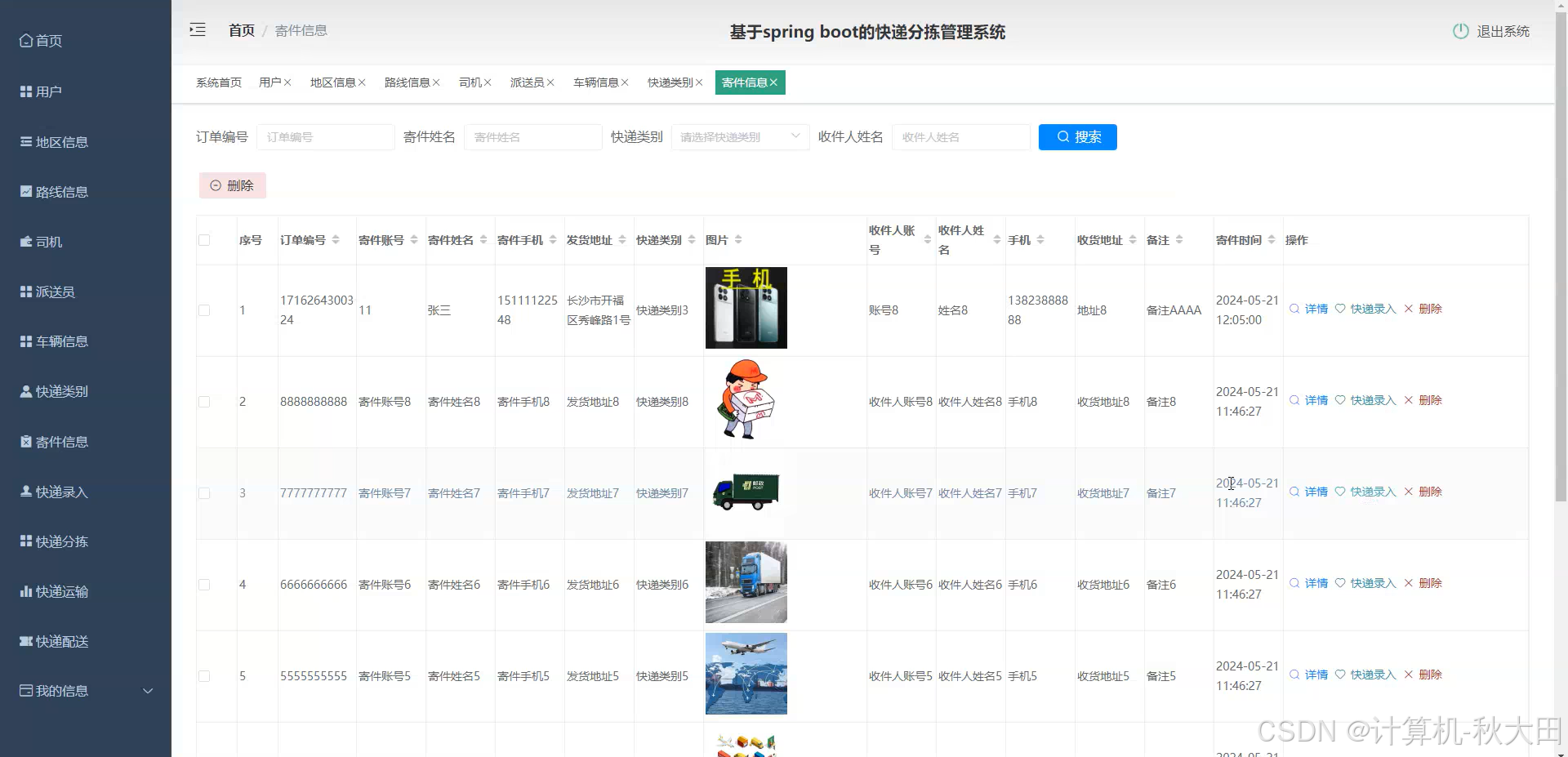Focus the 收件人姓名 search field

click(960, 137)
